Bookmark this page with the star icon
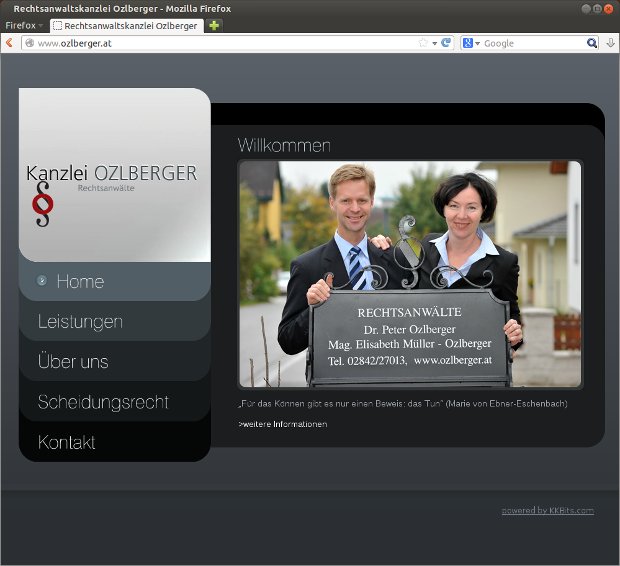This screenshot has width=620, height=566. coord(423,43)
